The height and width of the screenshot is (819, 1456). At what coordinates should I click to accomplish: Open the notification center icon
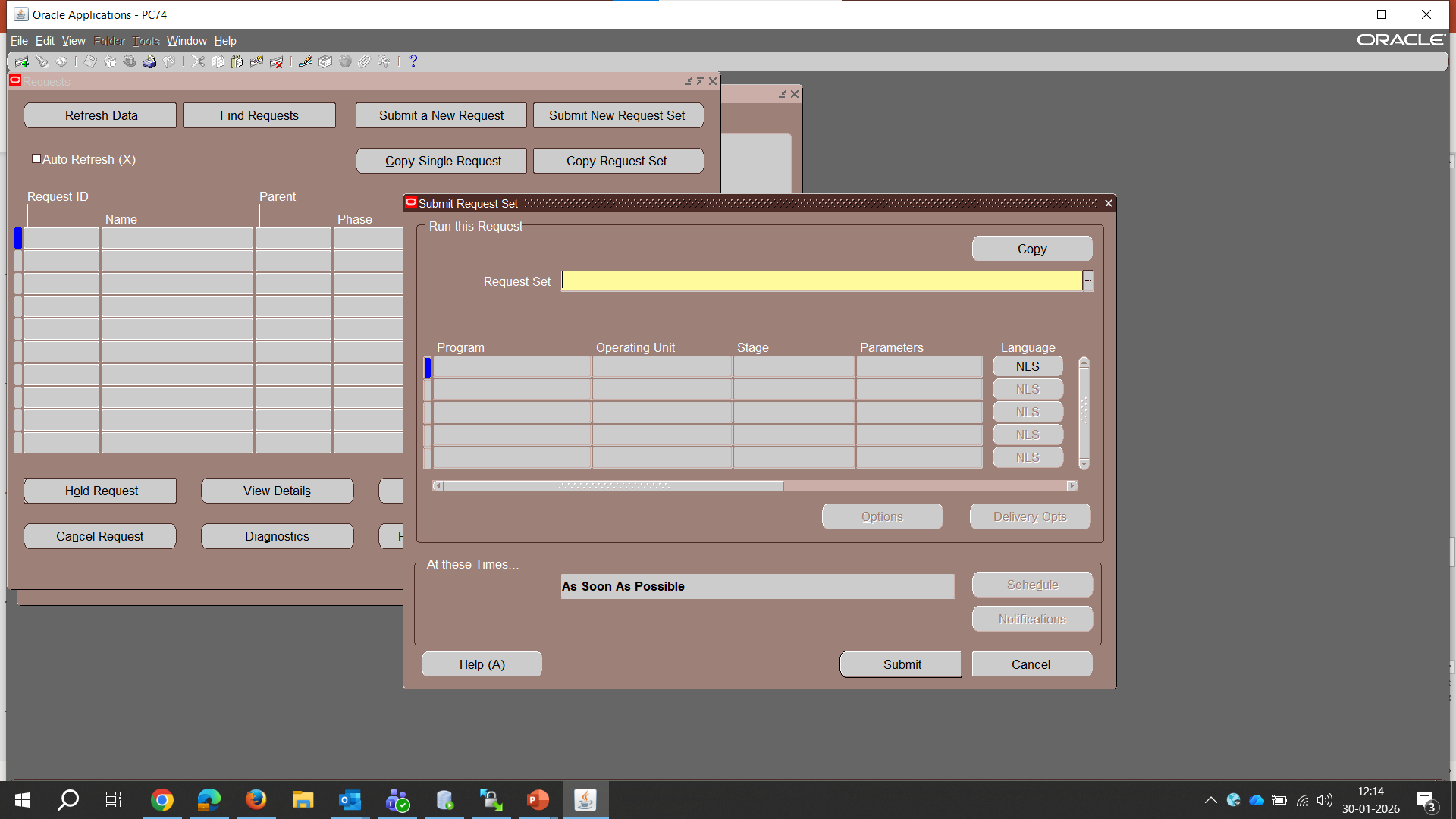pos(1426,801)
